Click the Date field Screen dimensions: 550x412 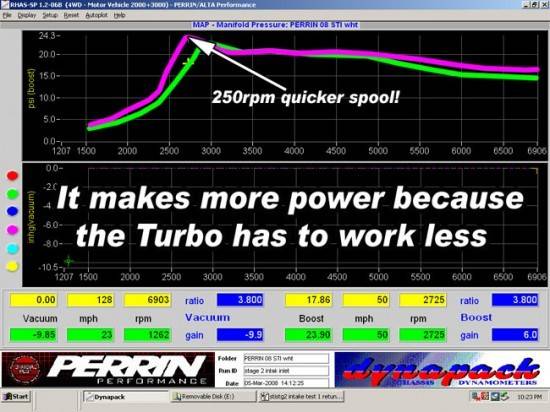(x=286, y=383)
